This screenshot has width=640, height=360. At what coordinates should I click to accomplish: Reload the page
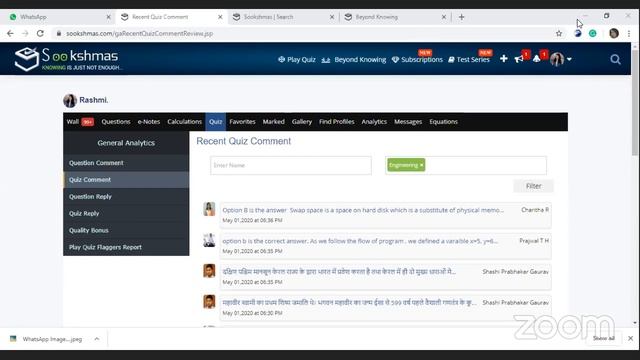(x=40, y=33)
